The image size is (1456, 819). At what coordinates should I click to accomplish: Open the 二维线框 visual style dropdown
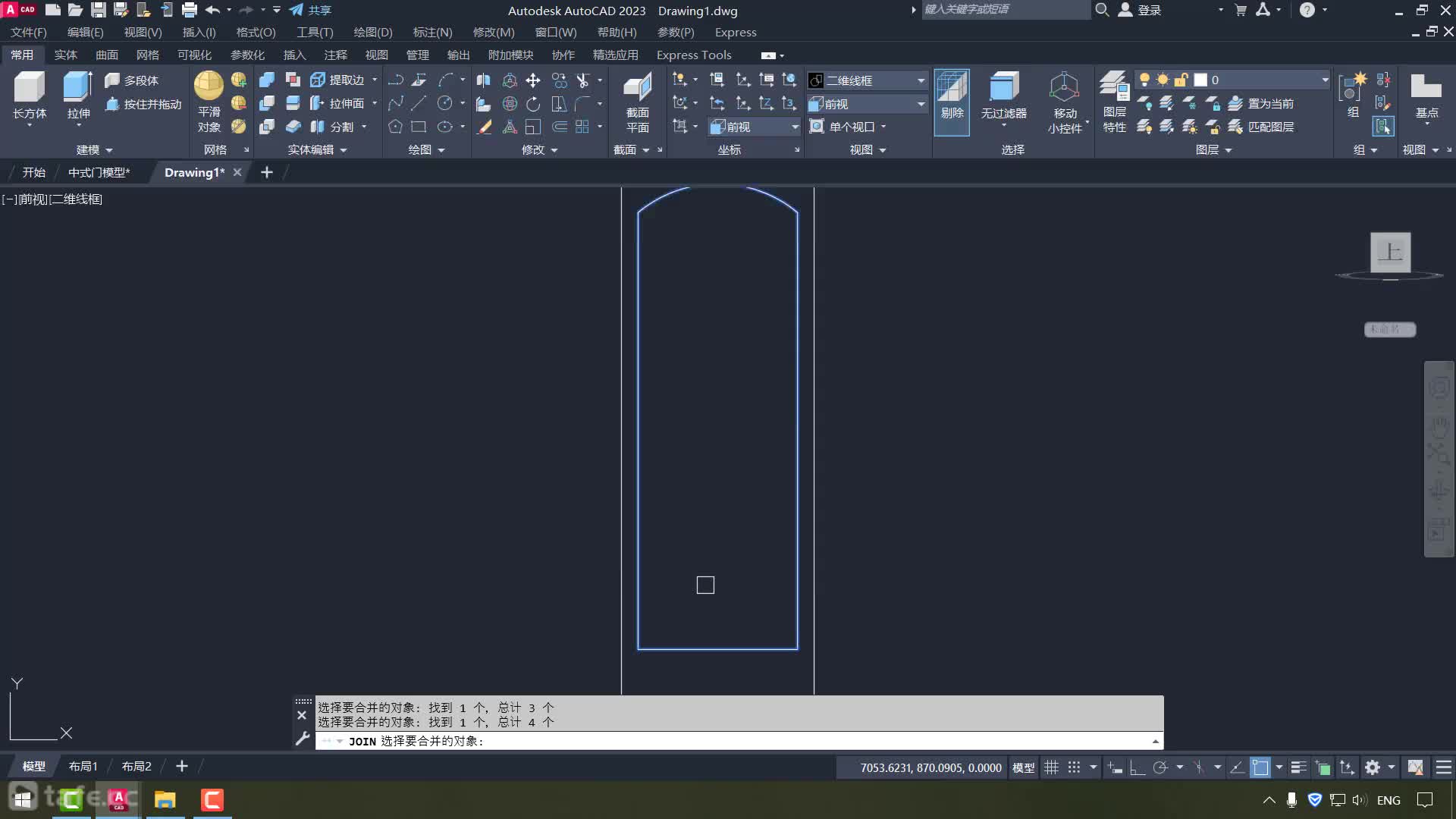point(868,80)
